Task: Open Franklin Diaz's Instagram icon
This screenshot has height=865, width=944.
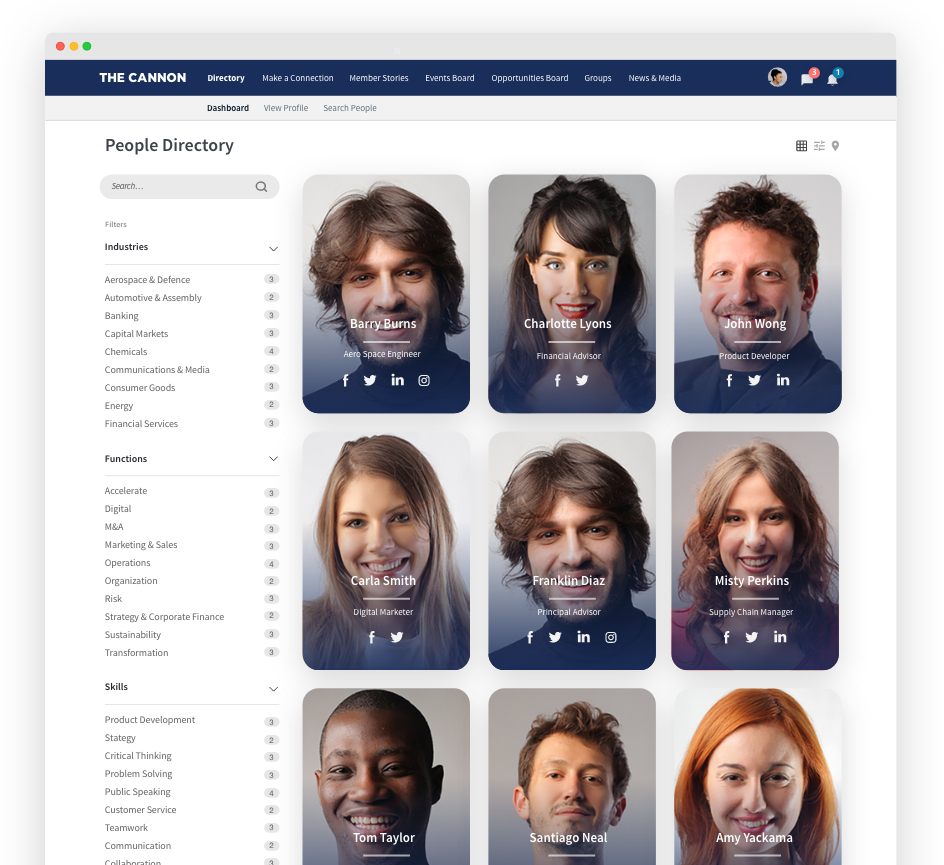Action: (610, 637)
